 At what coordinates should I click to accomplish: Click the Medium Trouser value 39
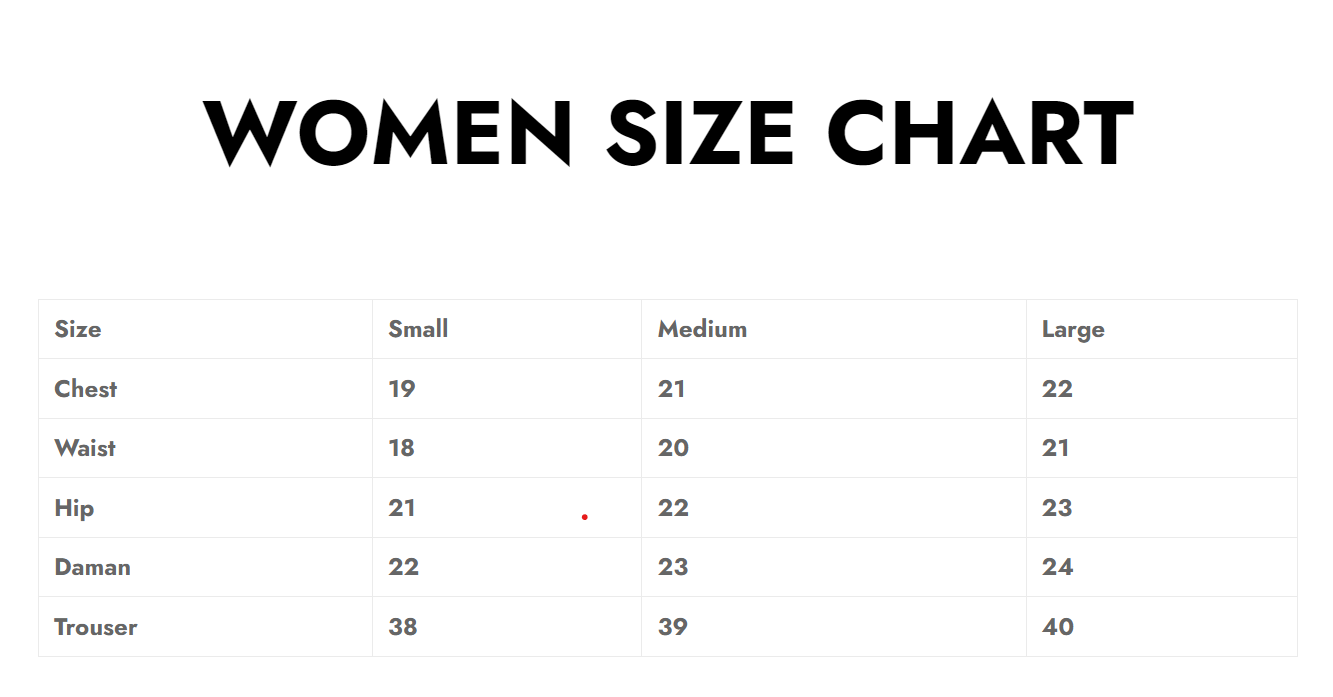tap(673, 627)
